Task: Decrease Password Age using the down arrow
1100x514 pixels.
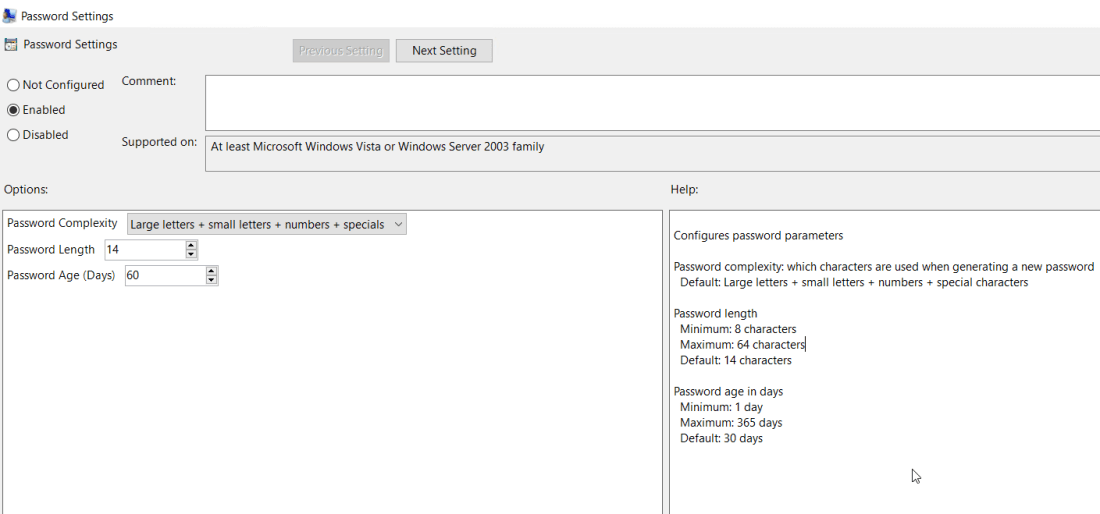Action: pyautogui.click(x=211, y=280)
